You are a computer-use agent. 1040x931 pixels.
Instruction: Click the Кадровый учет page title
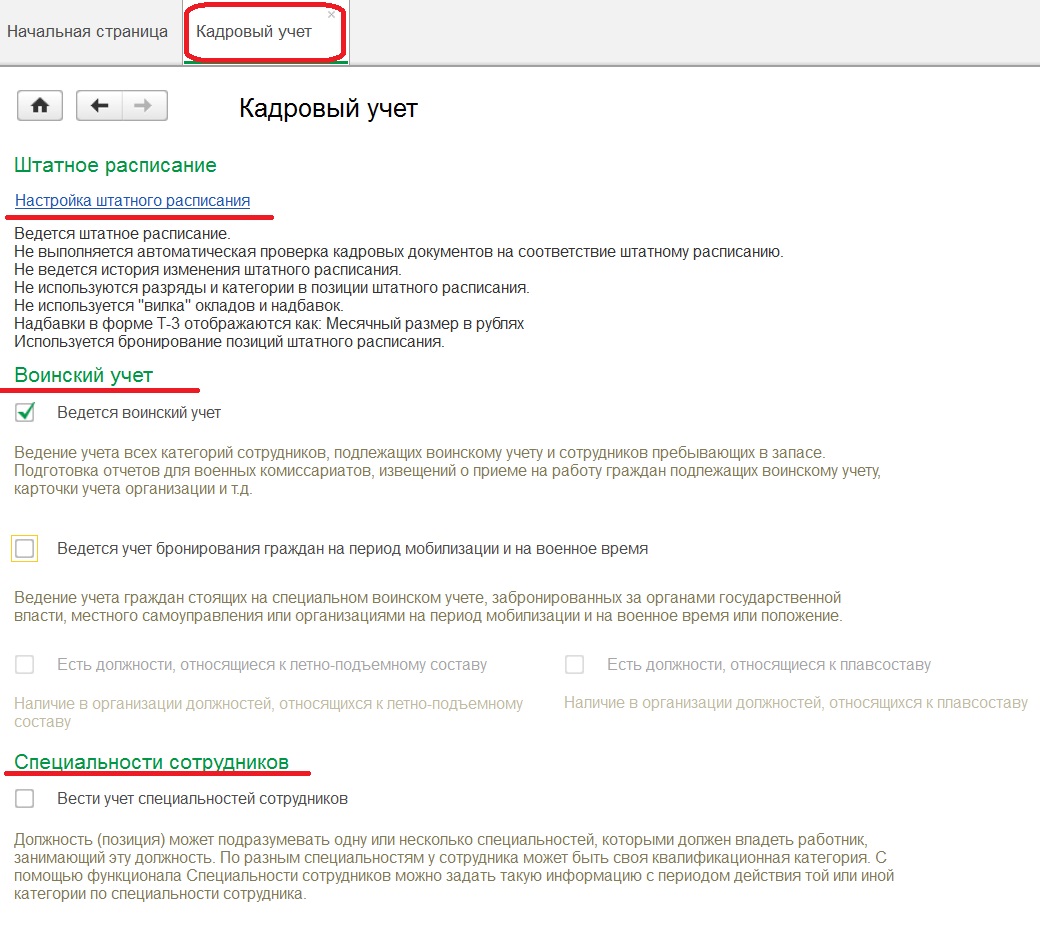point(328,108)
